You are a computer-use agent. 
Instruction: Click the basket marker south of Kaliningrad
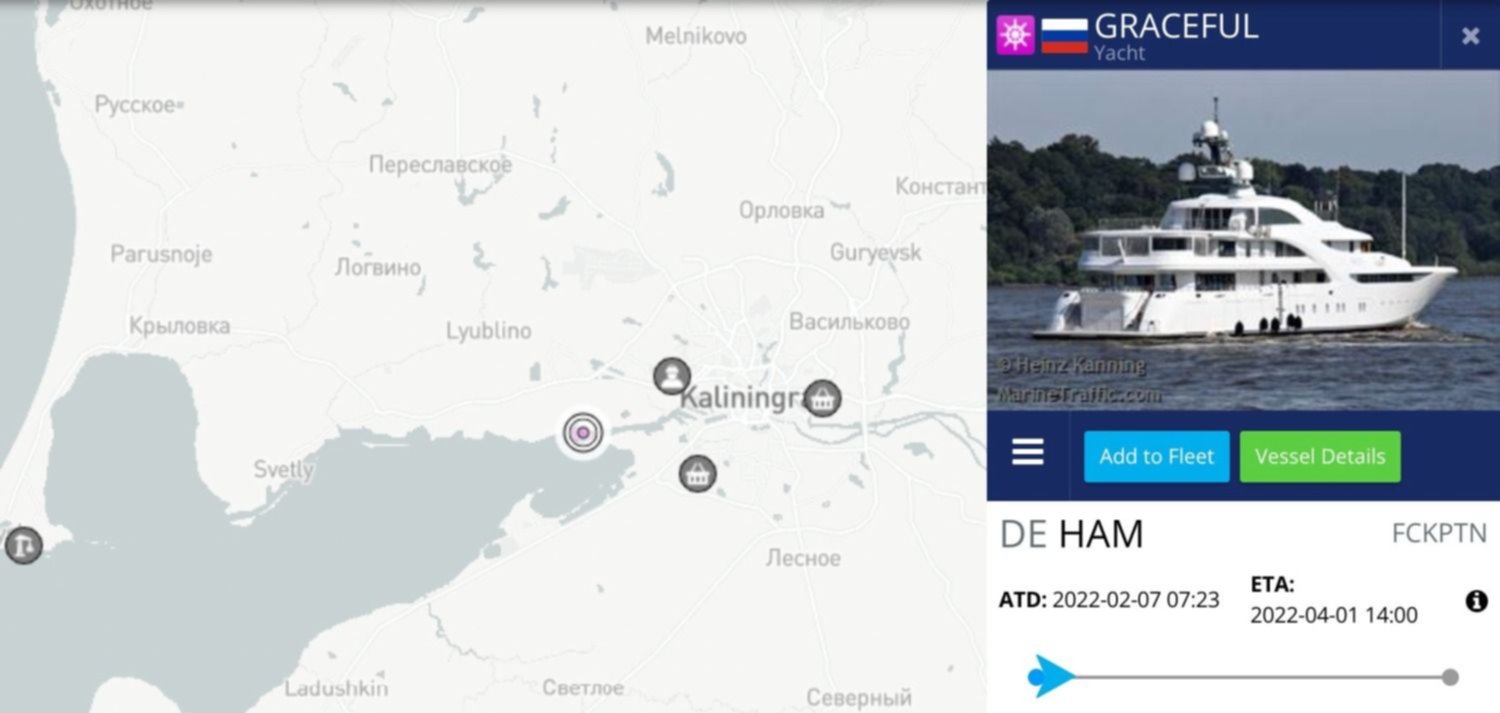click(x=697, y=472)
